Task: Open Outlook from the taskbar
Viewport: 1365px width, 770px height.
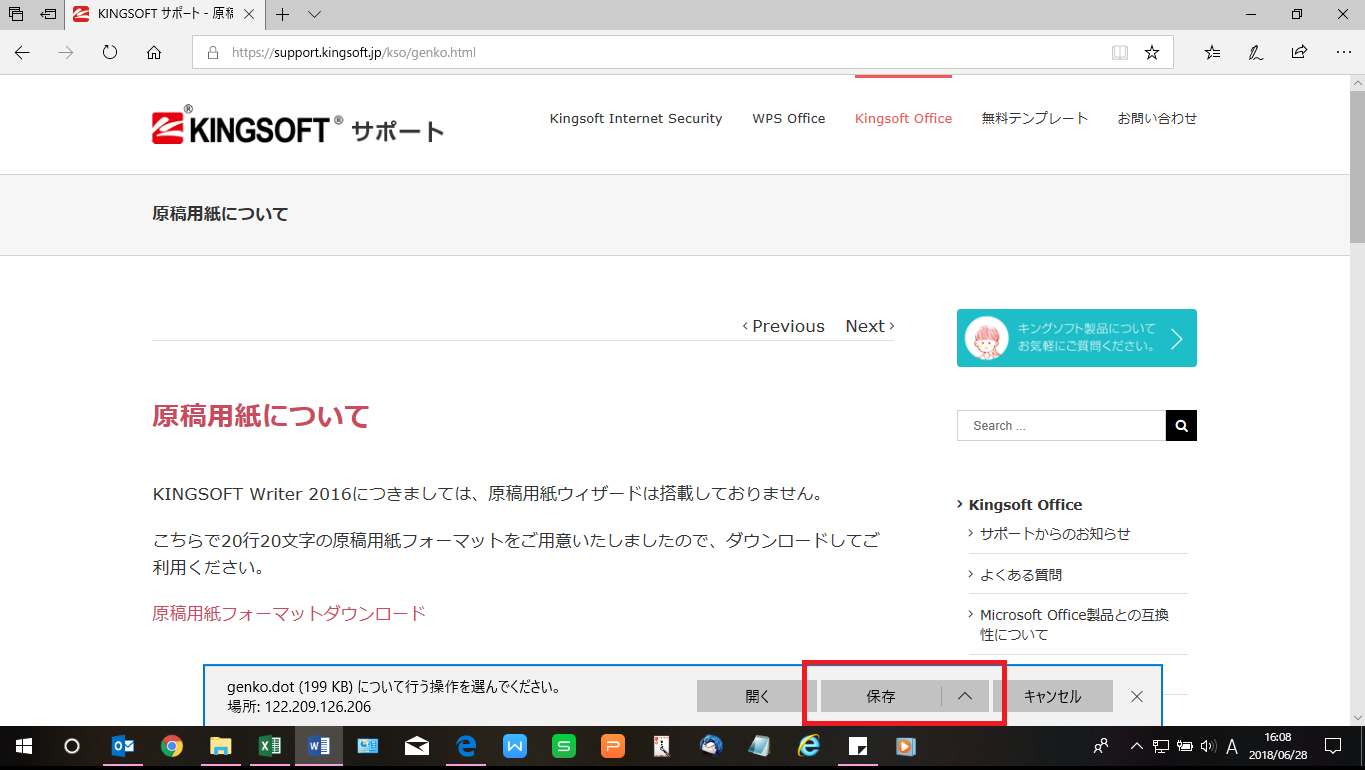Action: click(x=123, y=746)
